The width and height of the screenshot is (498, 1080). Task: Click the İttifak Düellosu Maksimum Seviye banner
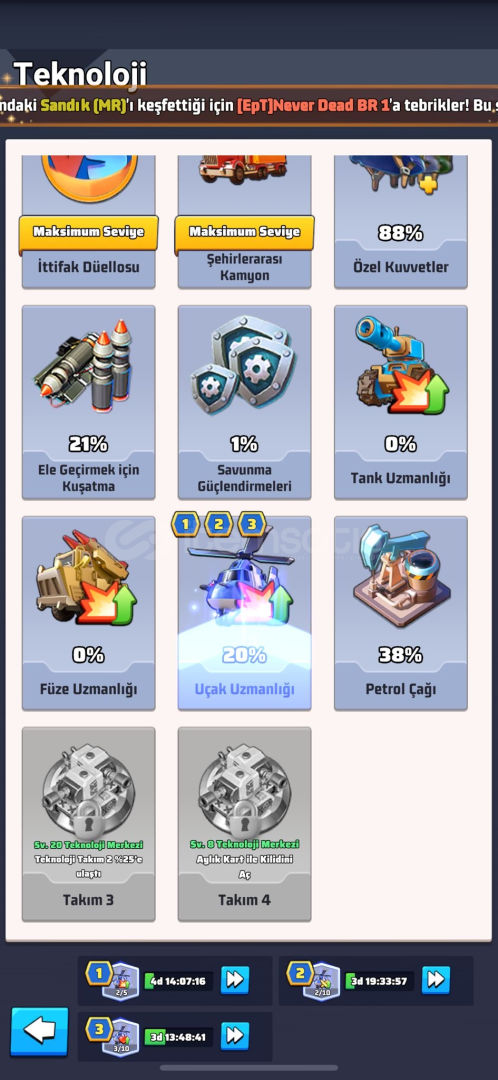[x=88, y=232]
